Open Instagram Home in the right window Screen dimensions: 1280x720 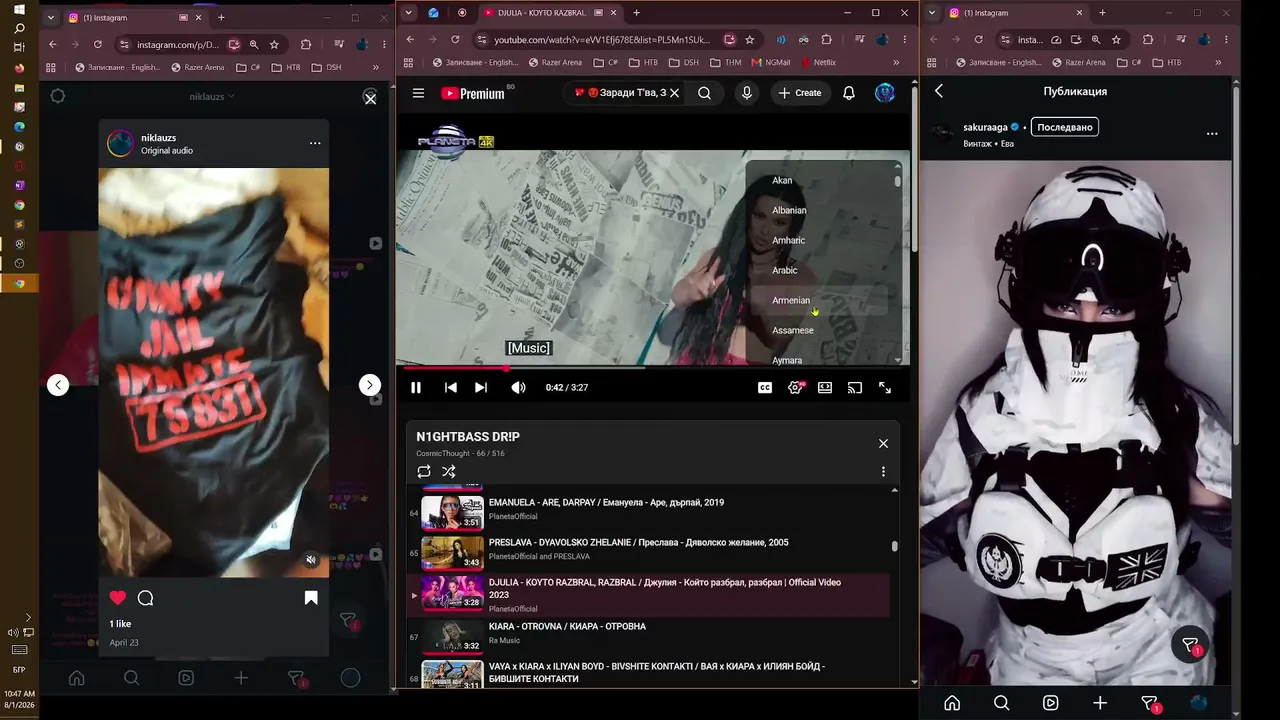tap(952, 703)
